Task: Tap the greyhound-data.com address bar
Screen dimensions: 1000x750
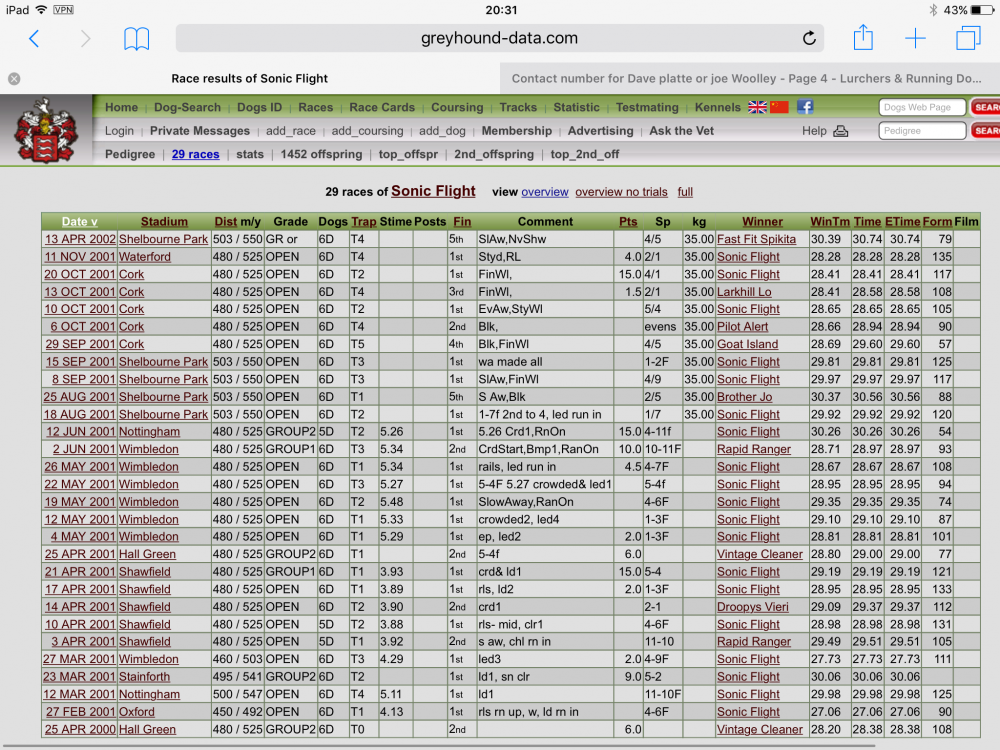Action: coord(499,39)
